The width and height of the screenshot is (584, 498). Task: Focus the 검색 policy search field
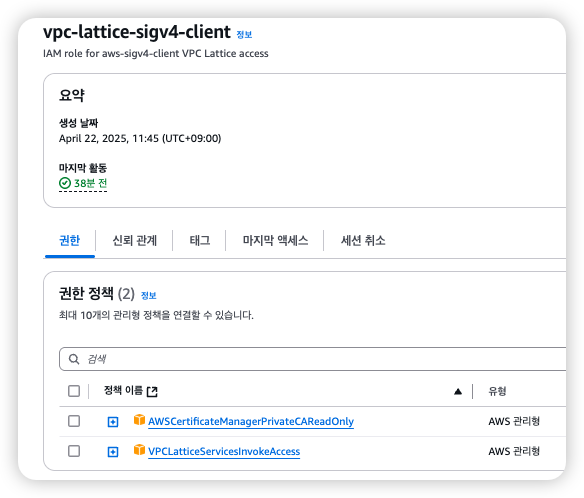312,359
